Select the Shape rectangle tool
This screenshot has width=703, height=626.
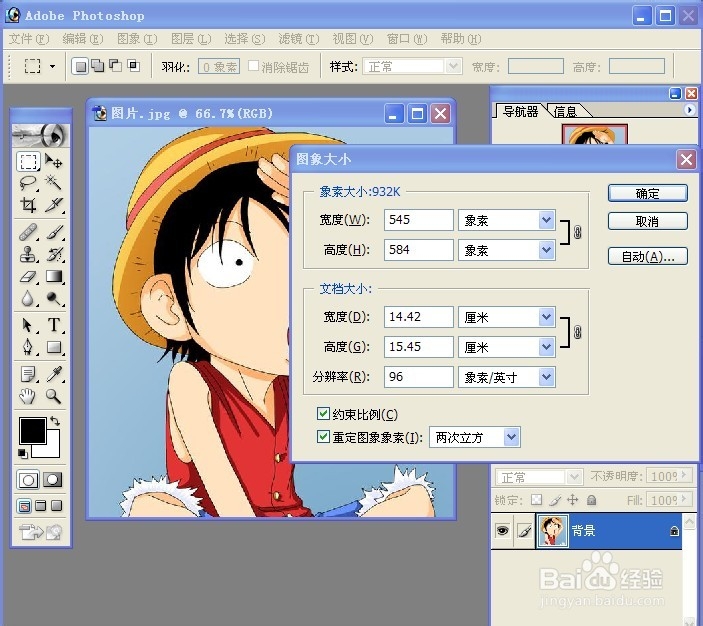coord(54,347)
